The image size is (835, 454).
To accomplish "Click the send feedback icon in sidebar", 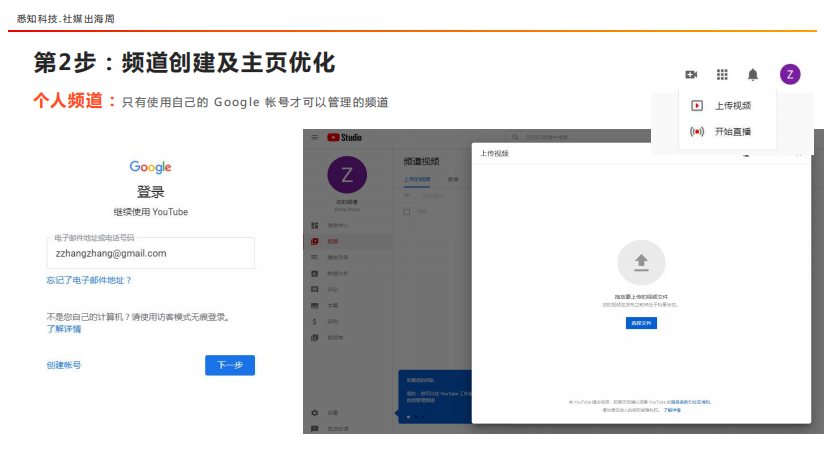I will click(315, 428).
